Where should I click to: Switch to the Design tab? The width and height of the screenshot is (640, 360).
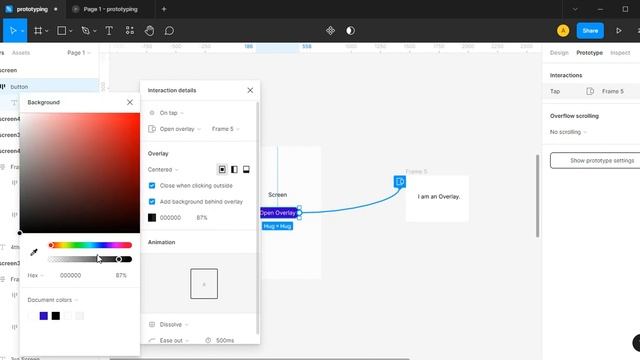(x=559, y=53)
